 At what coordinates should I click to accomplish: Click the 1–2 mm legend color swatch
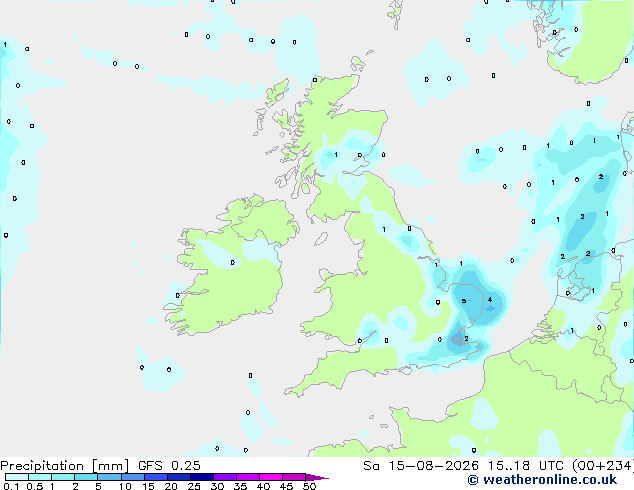63,477
